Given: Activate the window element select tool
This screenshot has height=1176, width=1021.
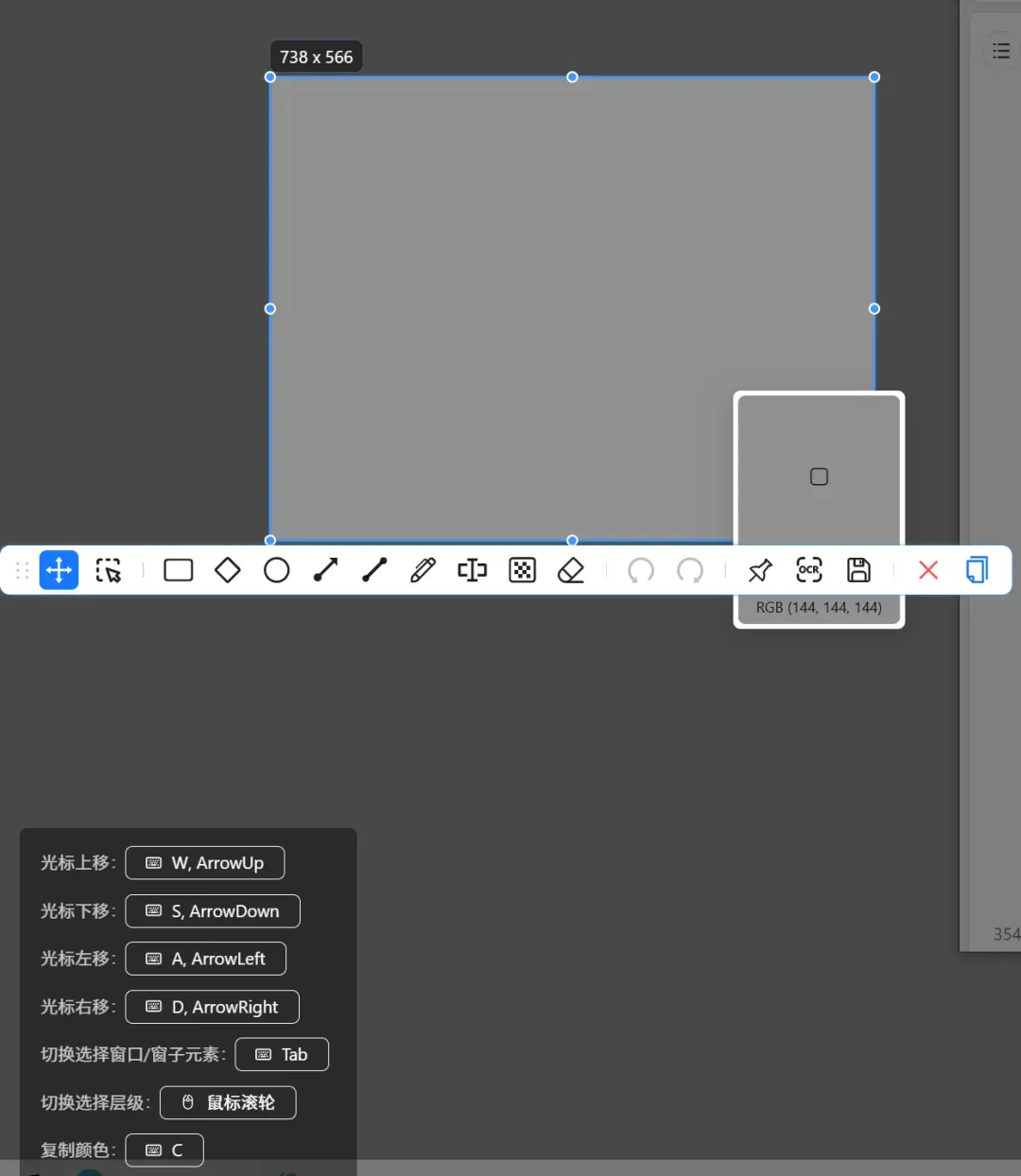Looking at the screenshot, I should point(109,570).
